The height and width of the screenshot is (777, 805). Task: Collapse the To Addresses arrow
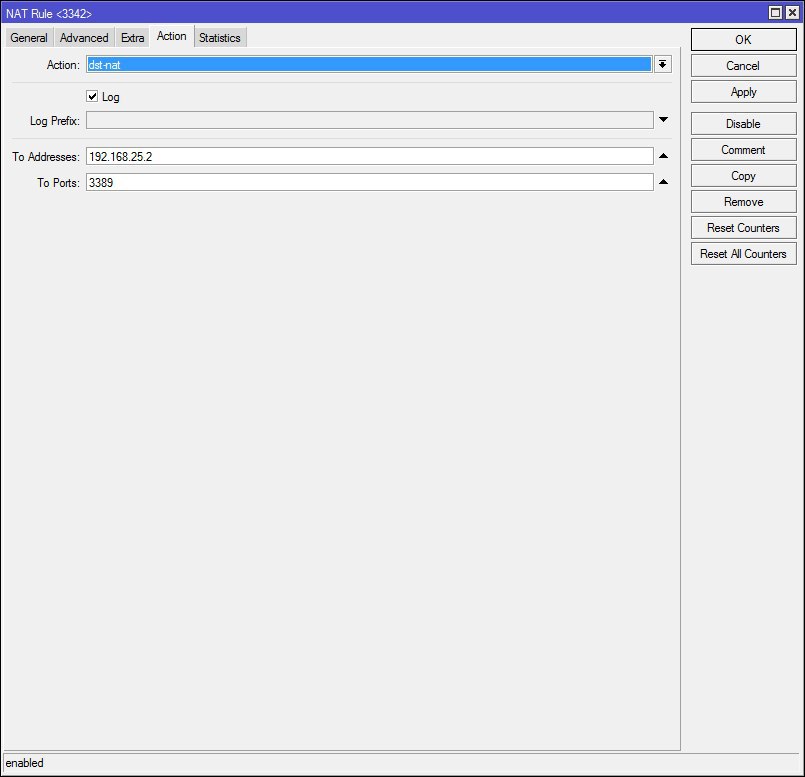click(663, 156)
